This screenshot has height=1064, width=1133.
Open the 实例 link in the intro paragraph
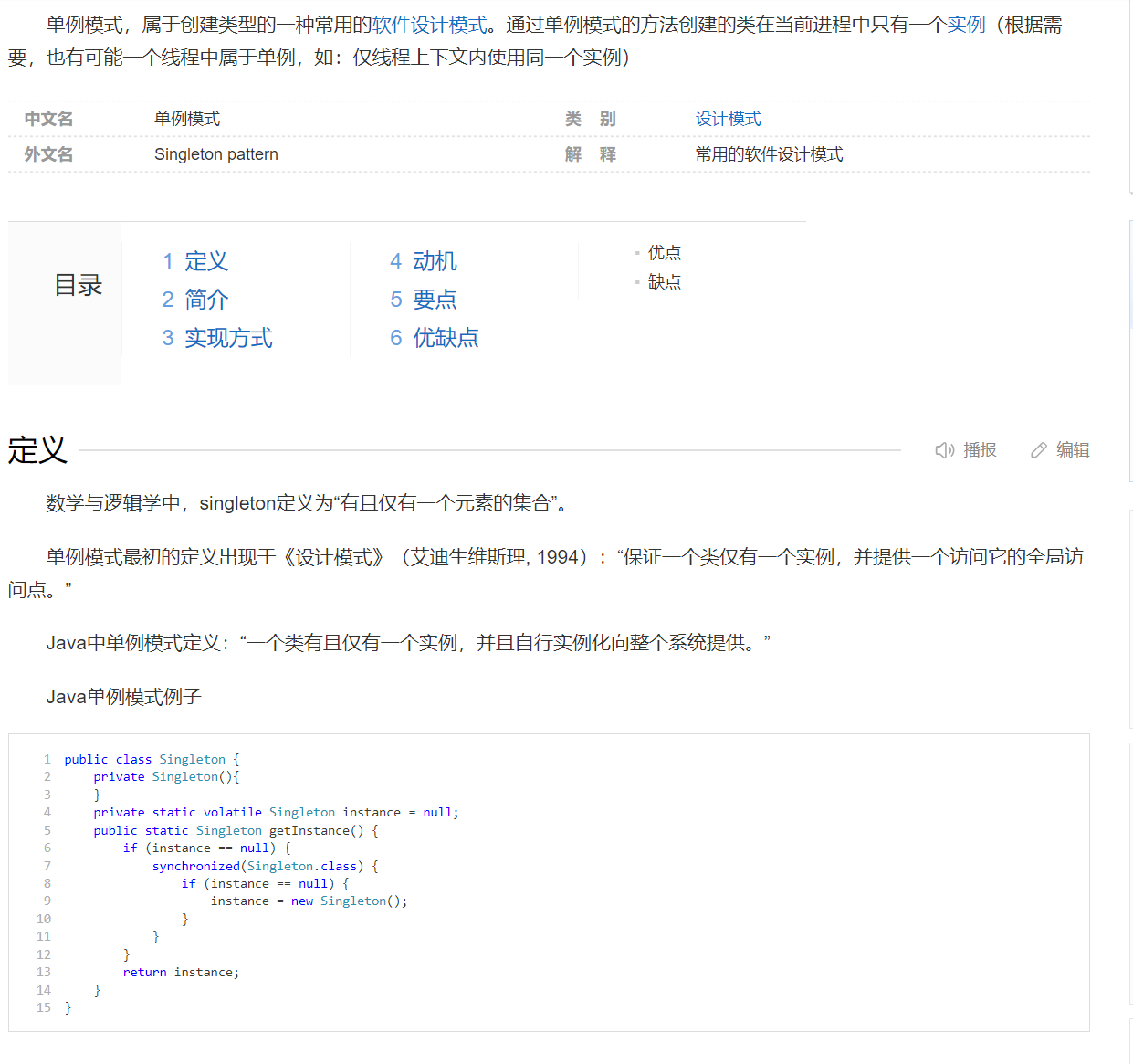click(x=966, y=25)
